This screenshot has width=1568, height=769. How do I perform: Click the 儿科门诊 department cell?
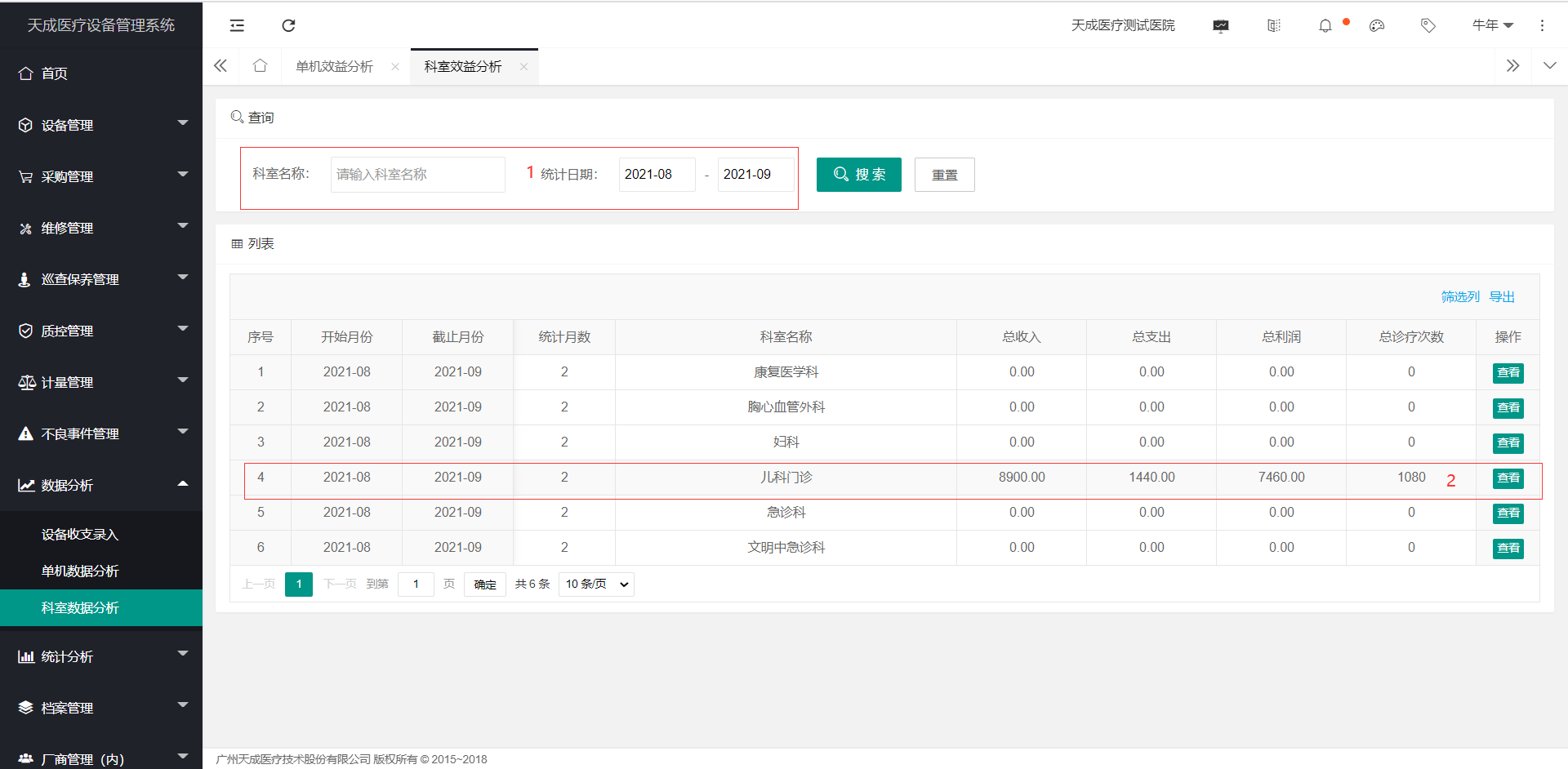786,478
